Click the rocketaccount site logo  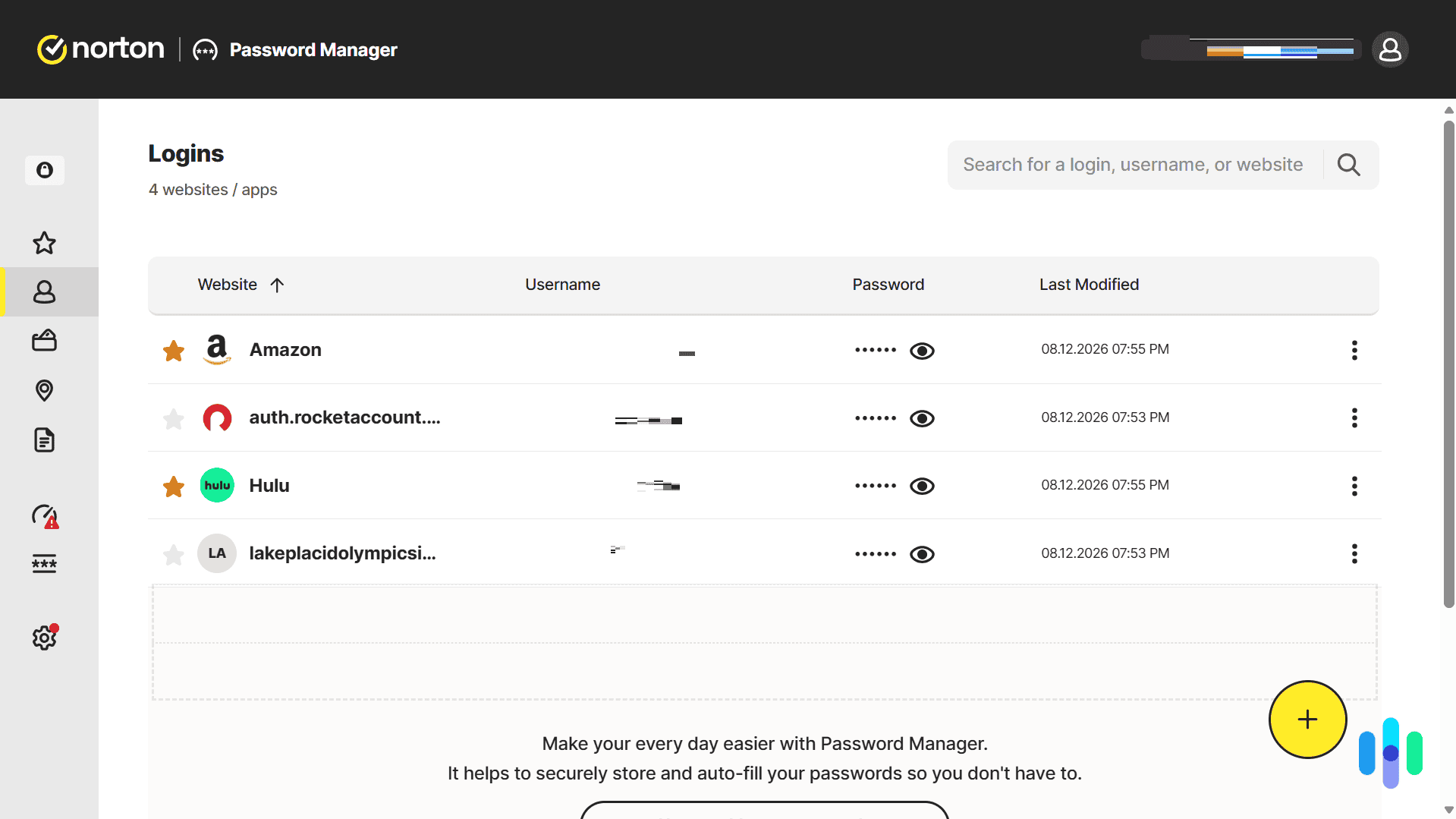coord(217,417)
